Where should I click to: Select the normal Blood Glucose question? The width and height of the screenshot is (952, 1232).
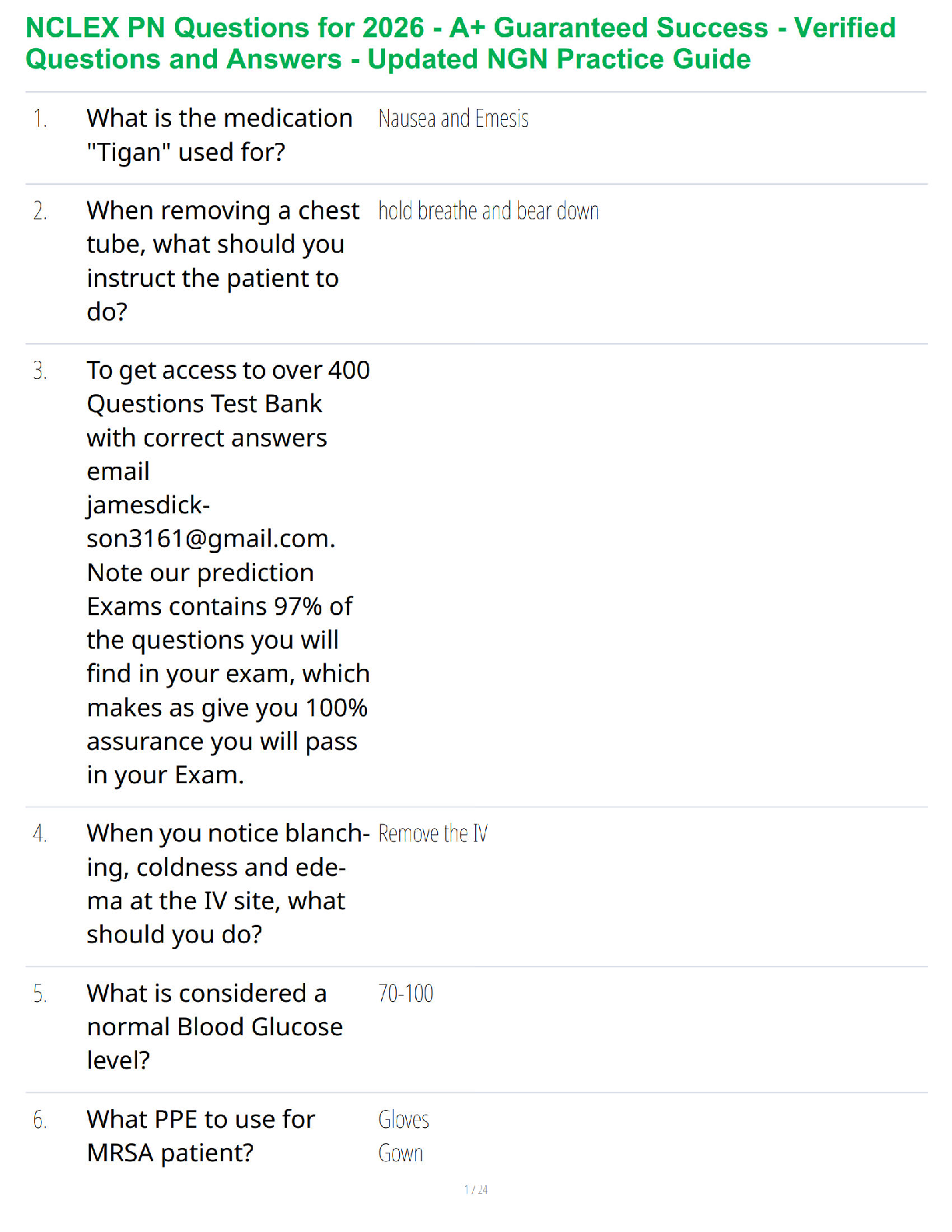click(x=215, y=1027)
